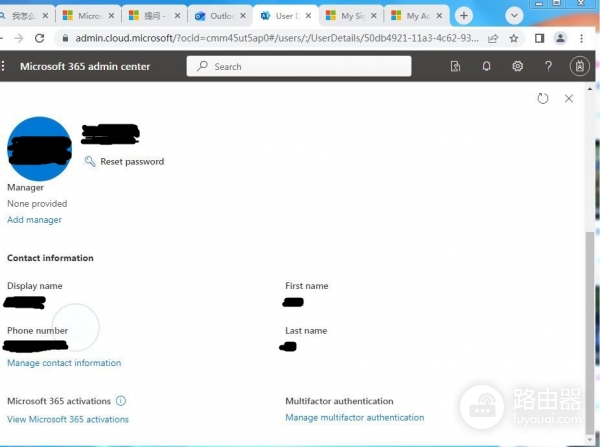Image resolution: width=600 pixels, height=447 pixels.
Task: Select the 'None provided' manager text
Action: point(37,204)
